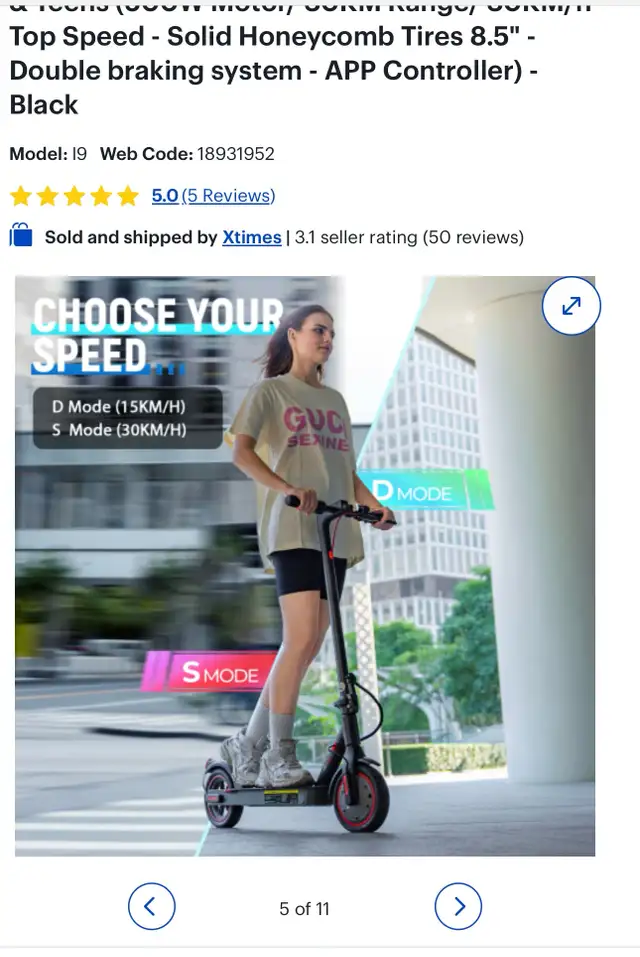Click the pink S MODE badge in image

210,671
